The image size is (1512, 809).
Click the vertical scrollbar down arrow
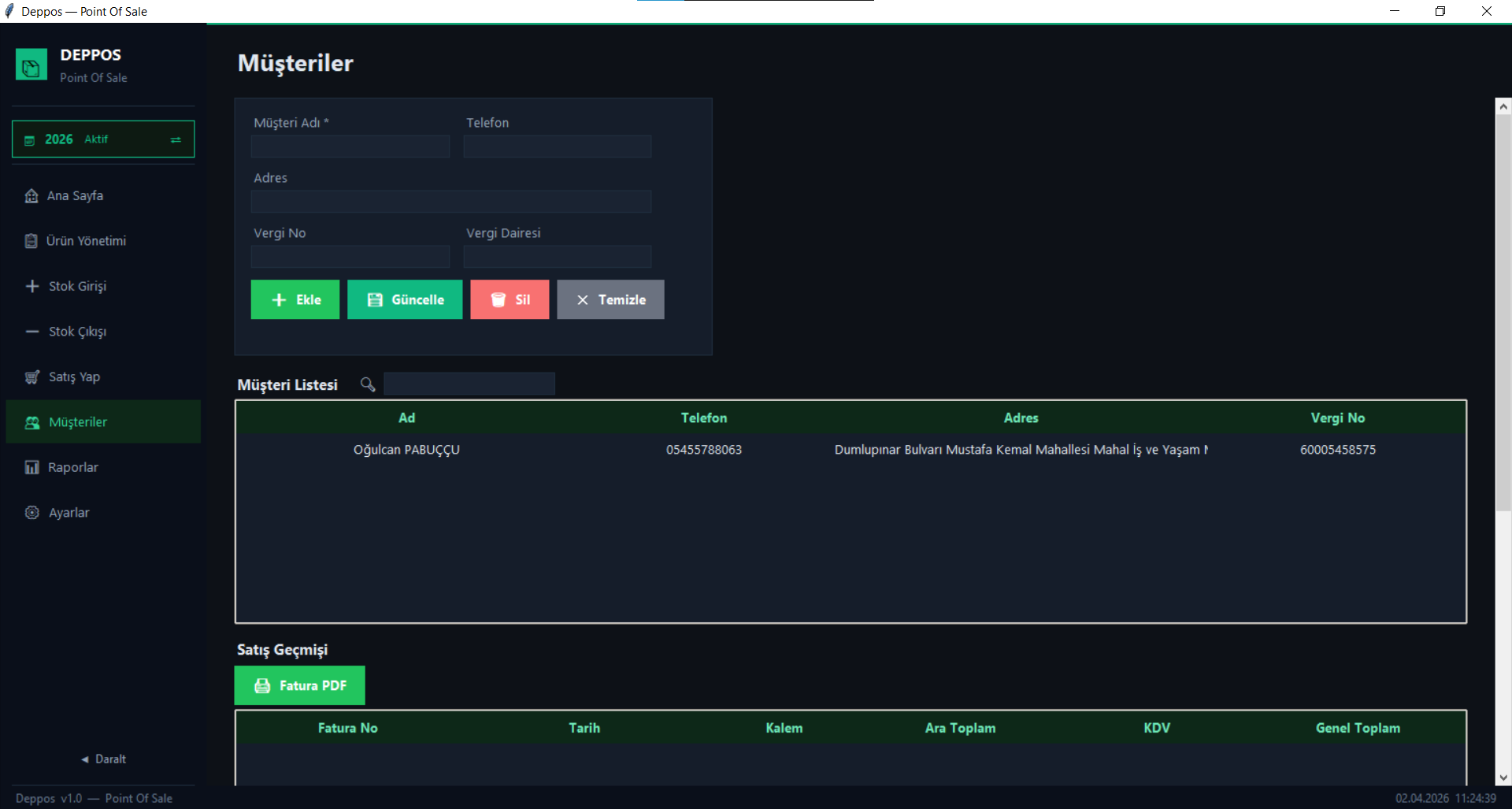click(x=1503, y=777)
